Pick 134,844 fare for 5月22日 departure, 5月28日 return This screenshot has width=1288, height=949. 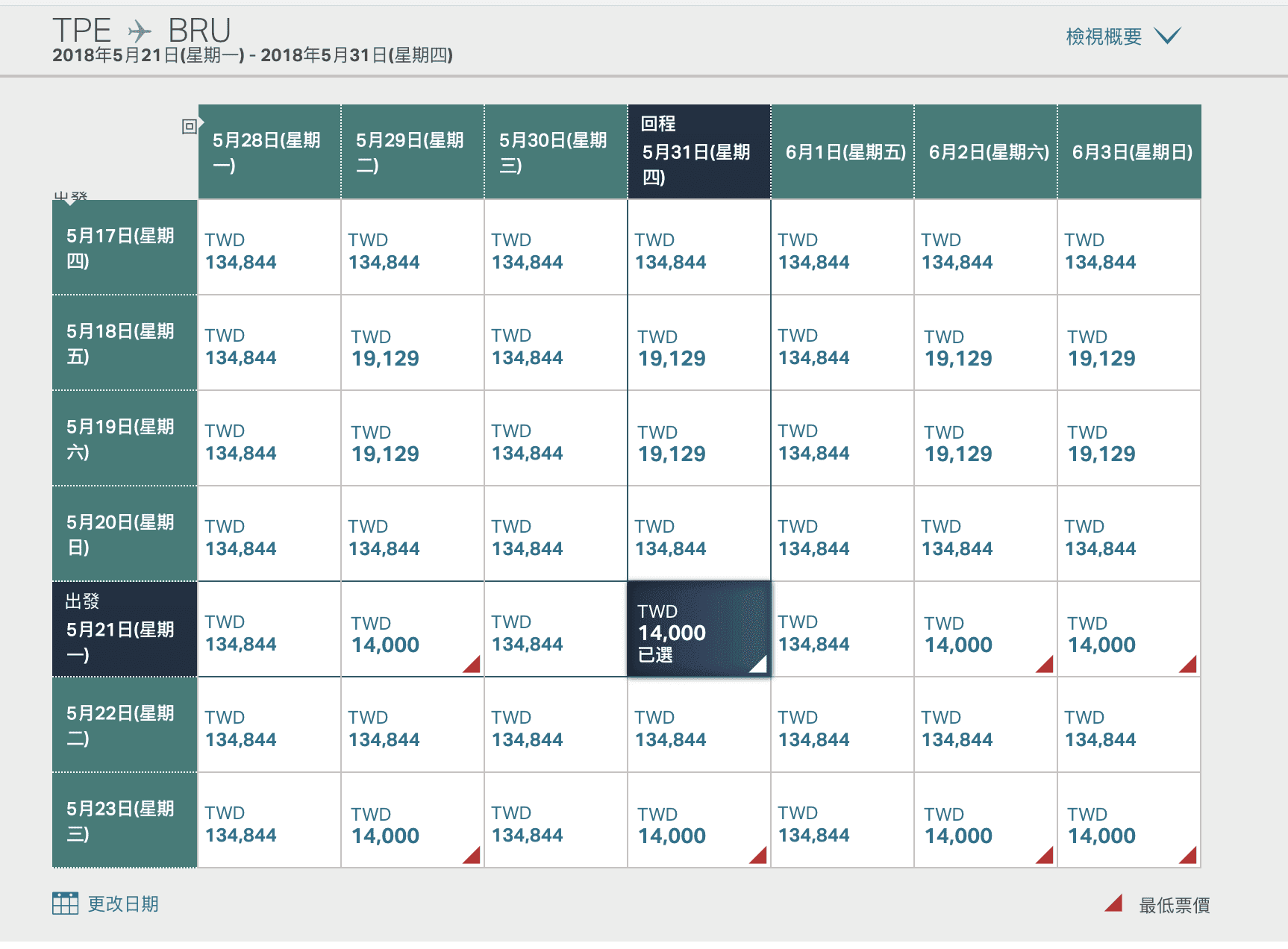coord(269,725)
